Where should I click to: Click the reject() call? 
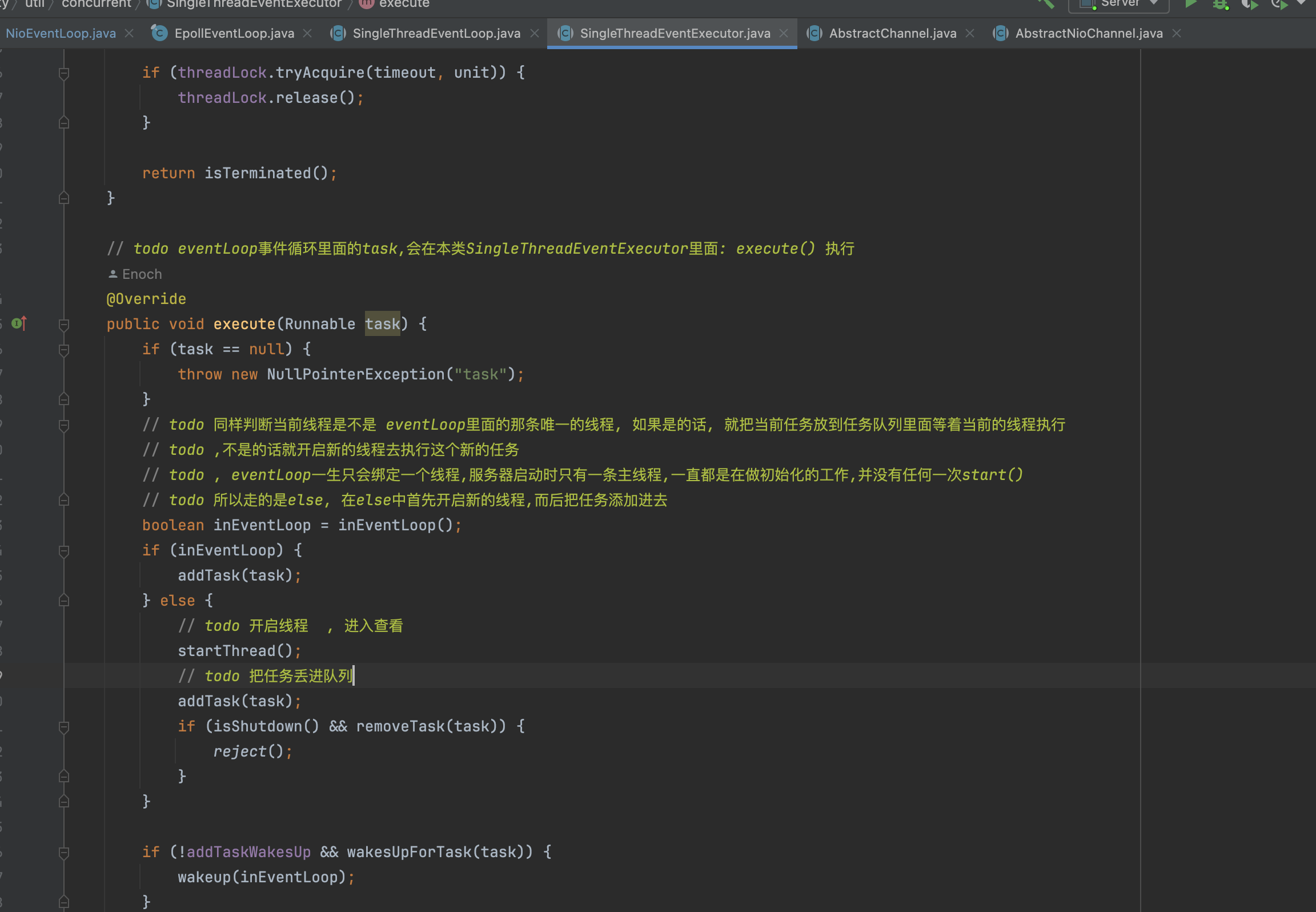(248, 751)
